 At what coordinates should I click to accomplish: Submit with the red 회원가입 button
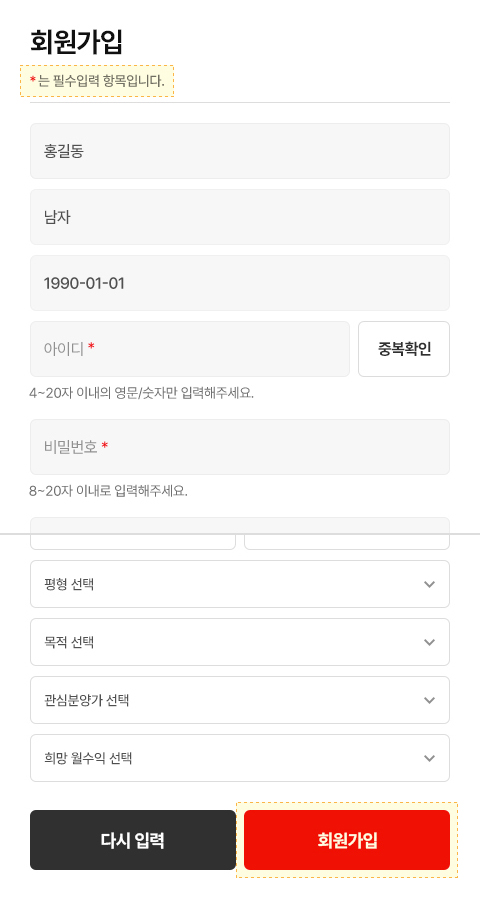click(347, 840)
